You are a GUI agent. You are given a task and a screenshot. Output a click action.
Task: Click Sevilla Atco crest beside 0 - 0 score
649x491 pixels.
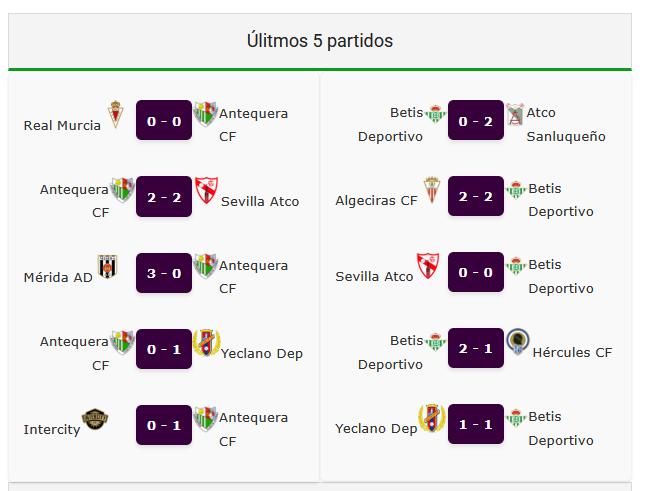pyautogui.click(x=428, y=265)
